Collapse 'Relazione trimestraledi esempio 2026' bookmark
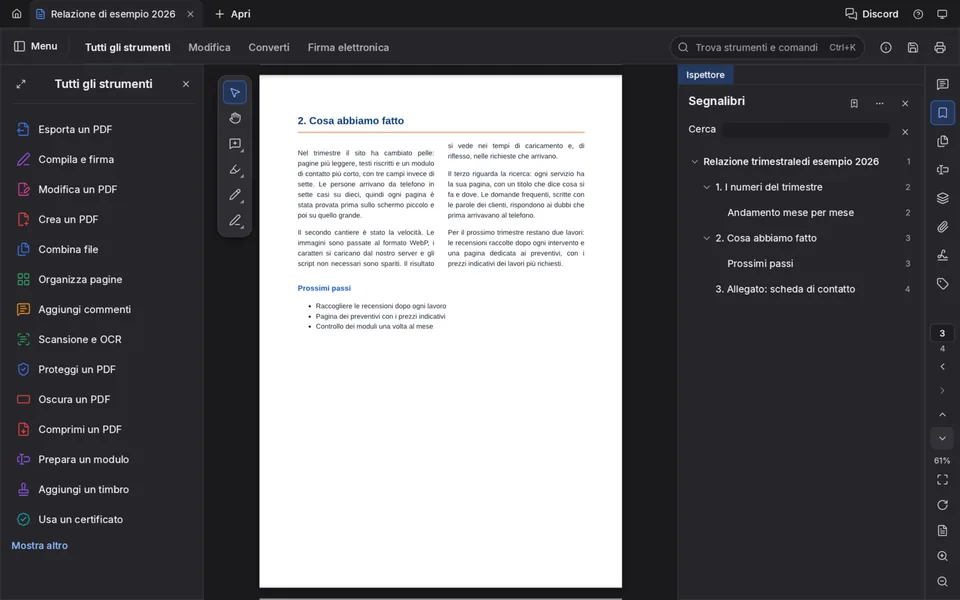The width and height of the screenshot is (960, 600). (x=694, y=162)
